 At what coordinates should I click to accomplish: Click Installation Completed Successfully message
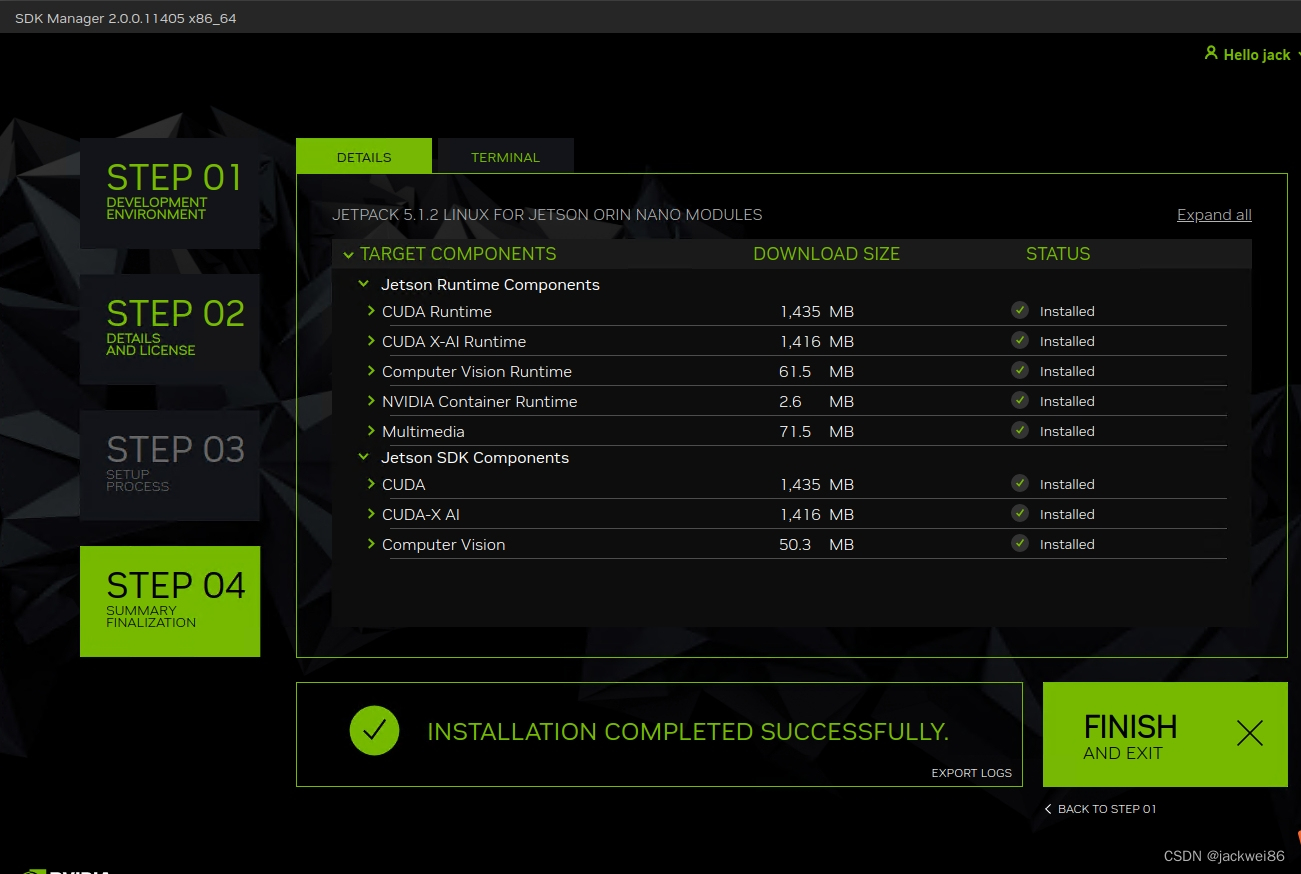[x=688, y=732]
